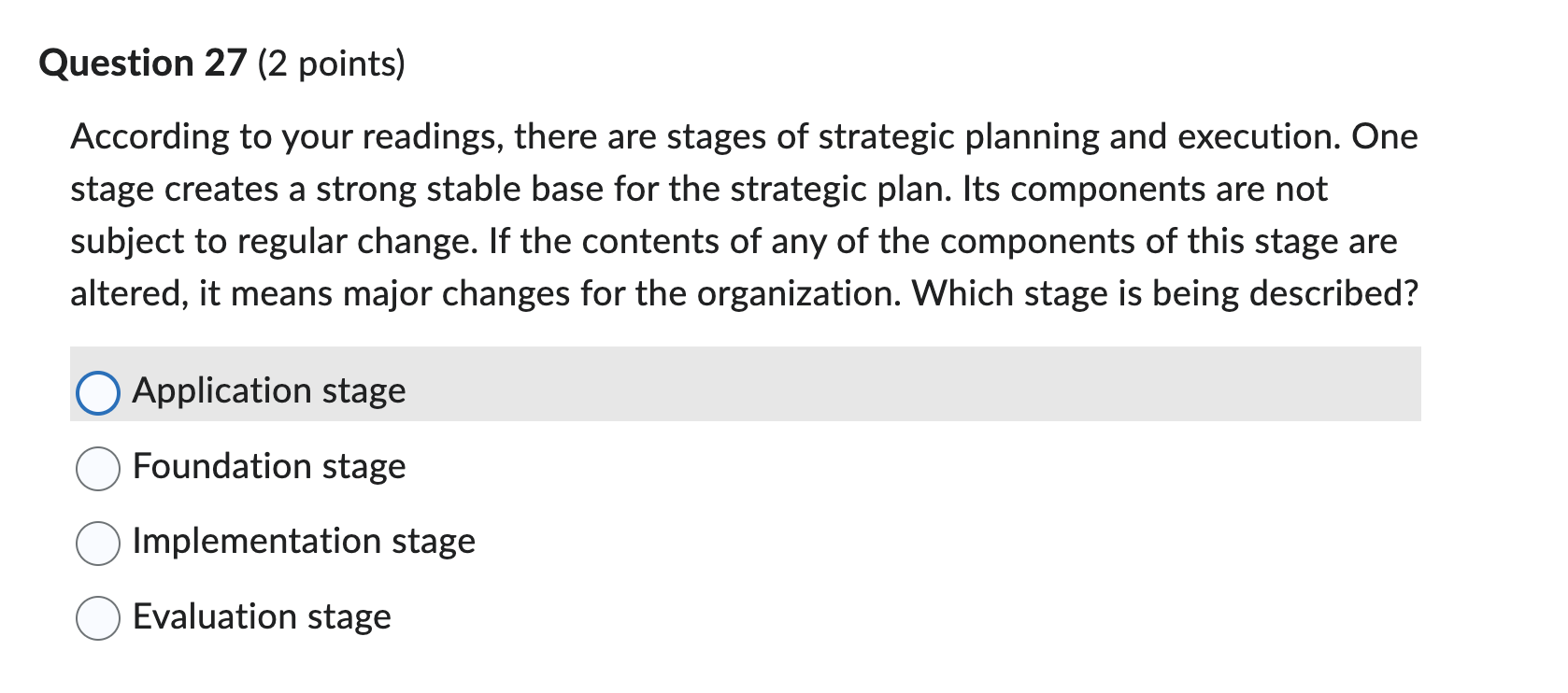The height and width of the screenshot is (693, 1568).
Task: Click the Implementation stage answer label
Action: point(304,542)
